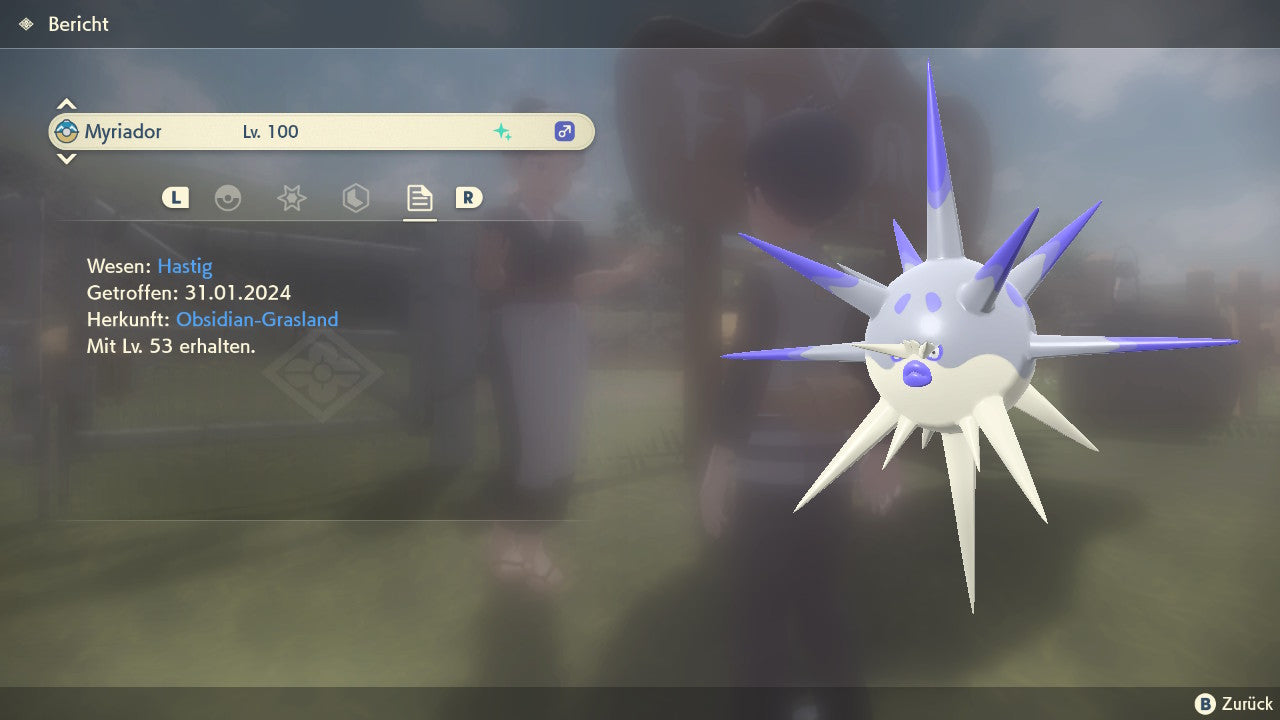Viewport: 1280px width, 720px height.
Task: Click the Obsidian-Grasland origin link
Action: tap(257, 320)
